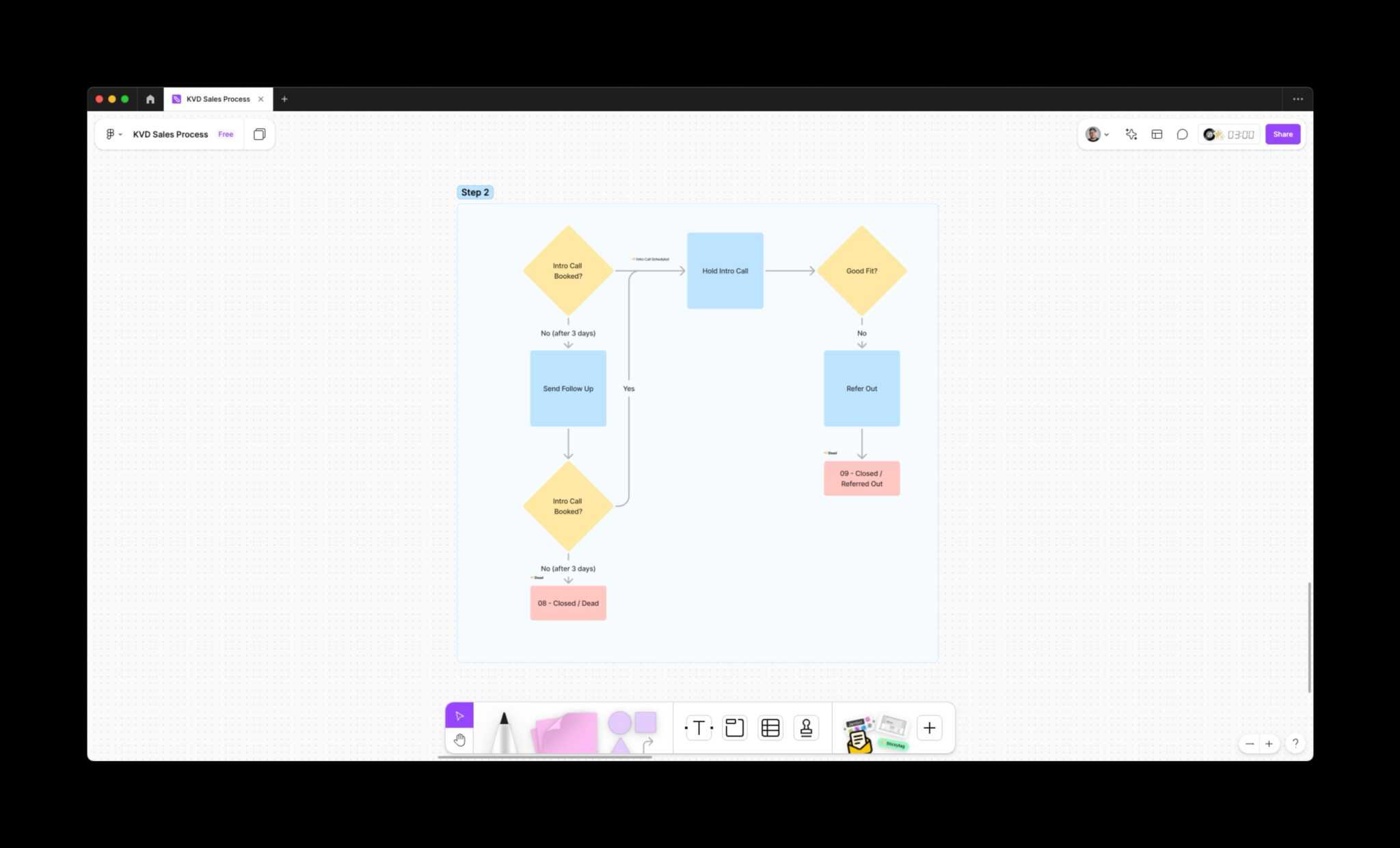Viewport: 1400px width, 848px height.
Task: Zoom in with the plus button
Action: pos(1269,743)
